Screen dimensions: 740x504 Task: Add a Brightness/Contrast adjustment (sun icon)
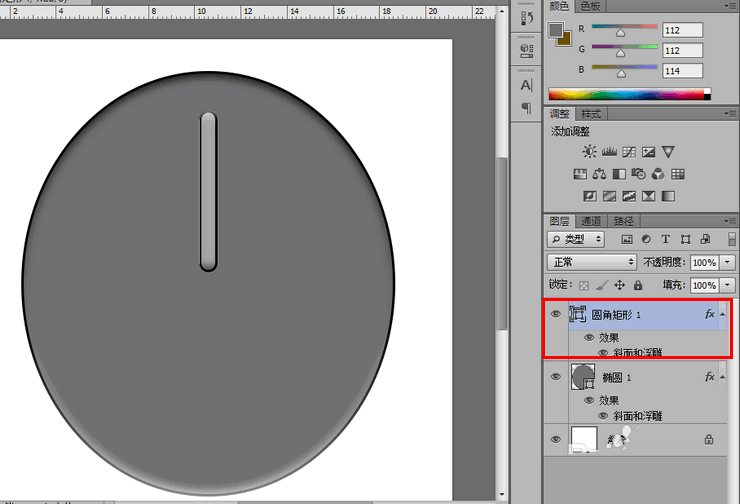click(589, 152)
